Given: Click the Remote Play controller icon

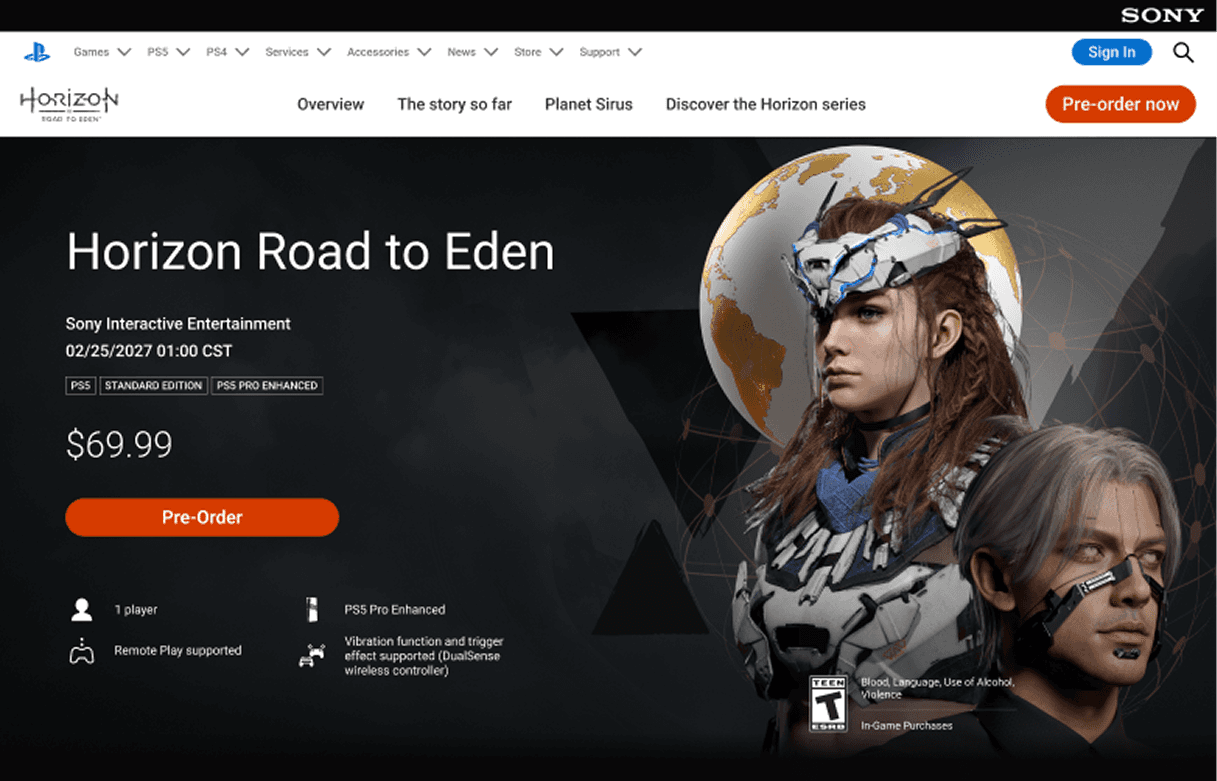Looking at the screenshot, I should pyautogui.click(x=81, y=652).
